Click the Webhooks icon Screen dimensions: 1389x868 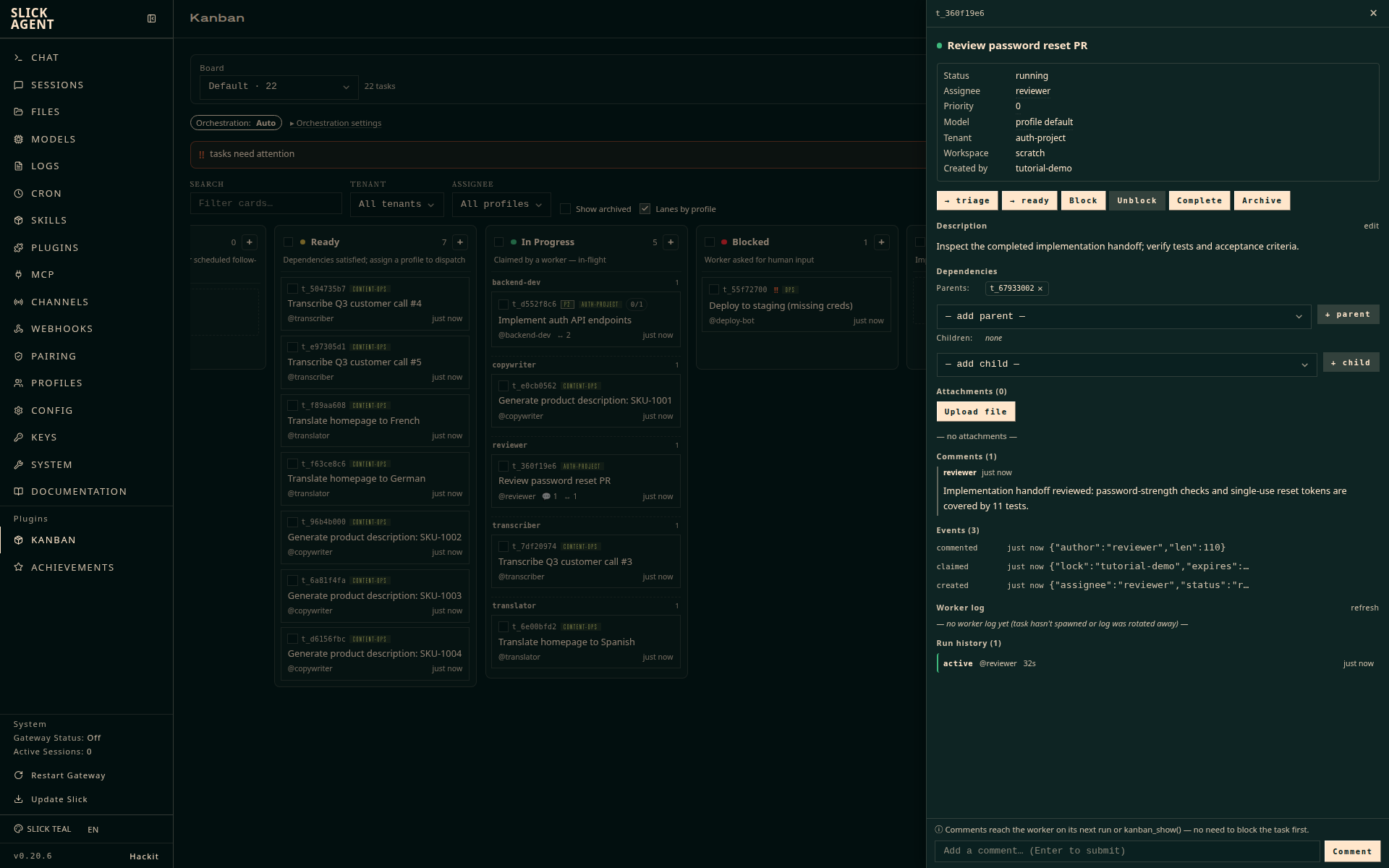[x=19, y=329]
